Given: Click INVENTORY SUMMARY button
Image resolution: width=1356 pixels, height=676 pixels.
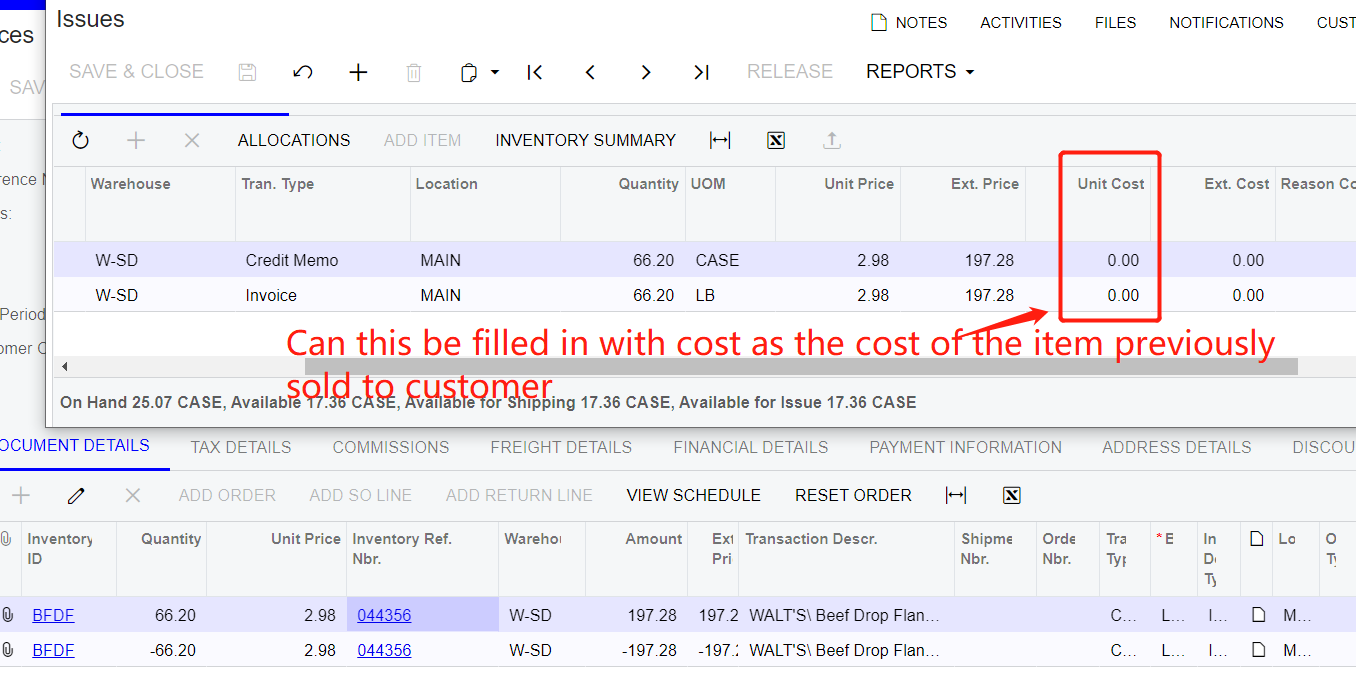Looking at the screenshot, I should coord(586,141).
